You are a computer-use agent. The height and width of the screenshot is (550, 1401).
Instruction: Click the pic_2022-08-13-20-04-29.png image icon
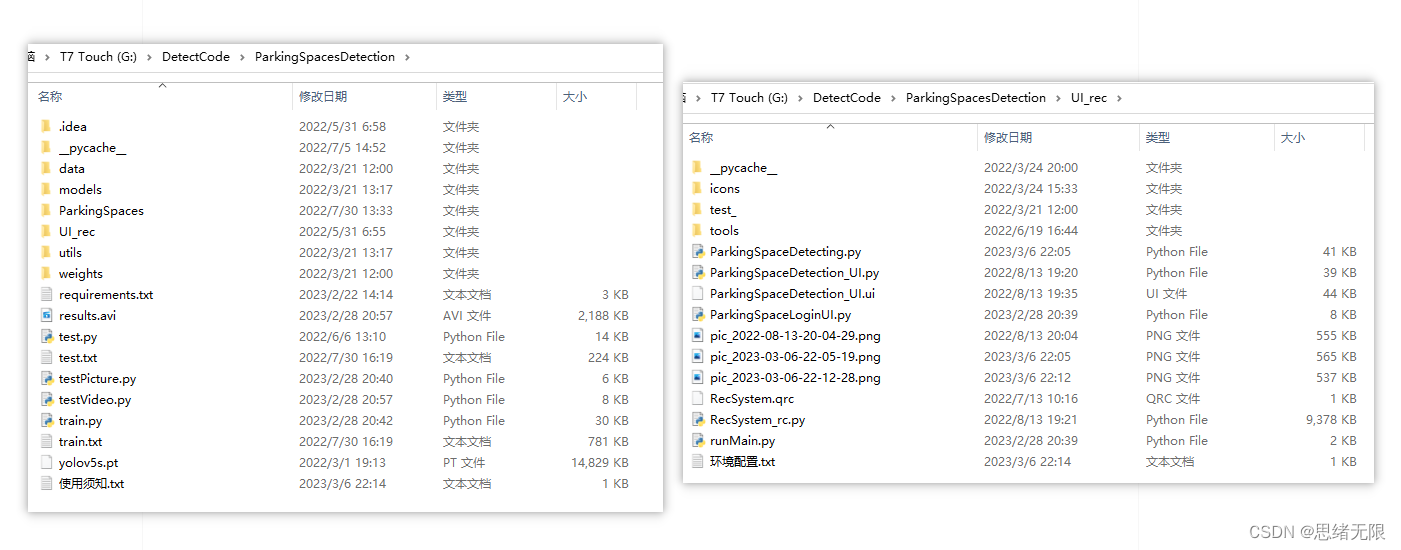pos(697,335)
